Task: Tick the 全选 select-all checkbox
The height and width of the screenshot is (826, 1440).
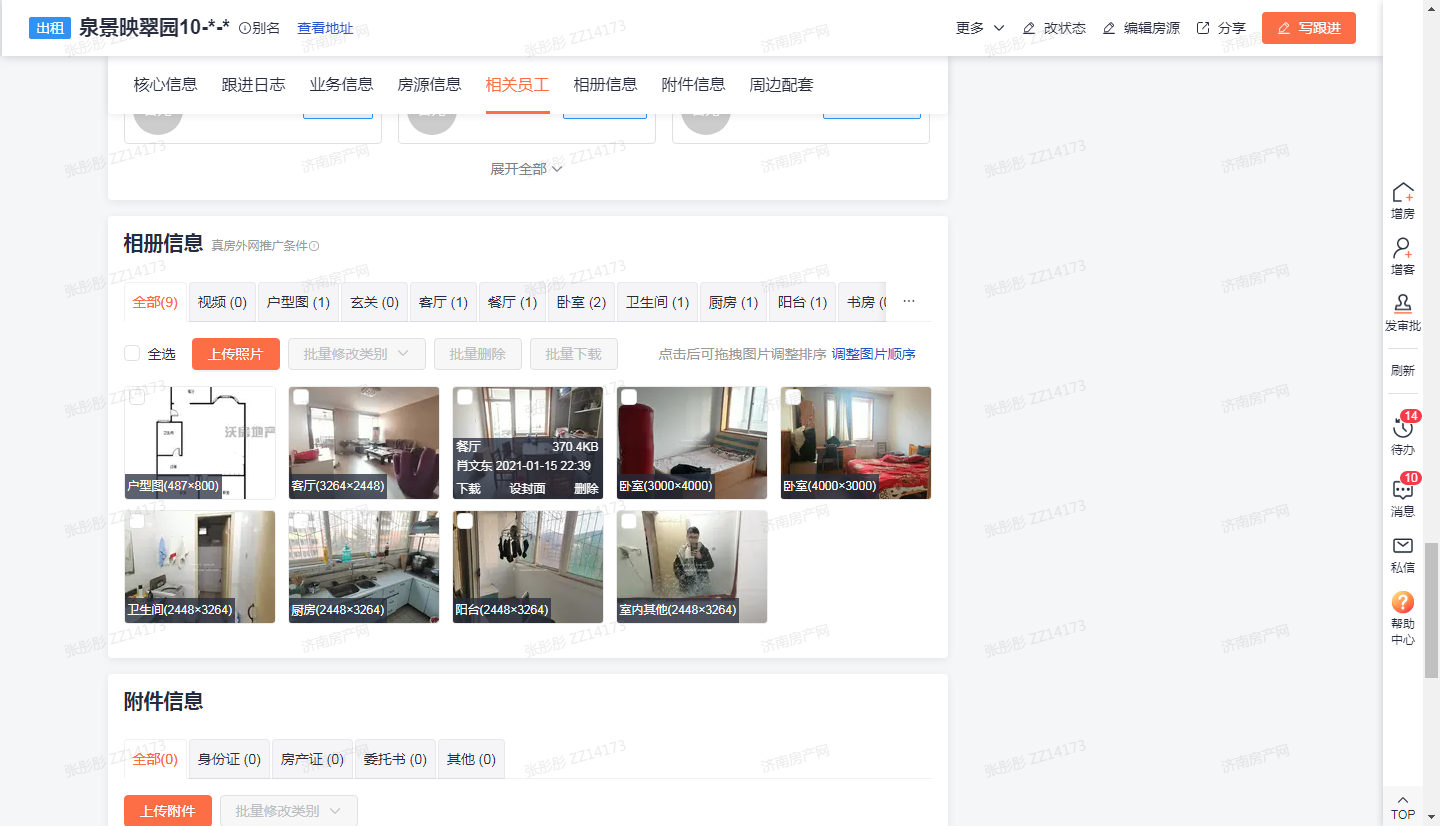Action: [x=132, y=353]
